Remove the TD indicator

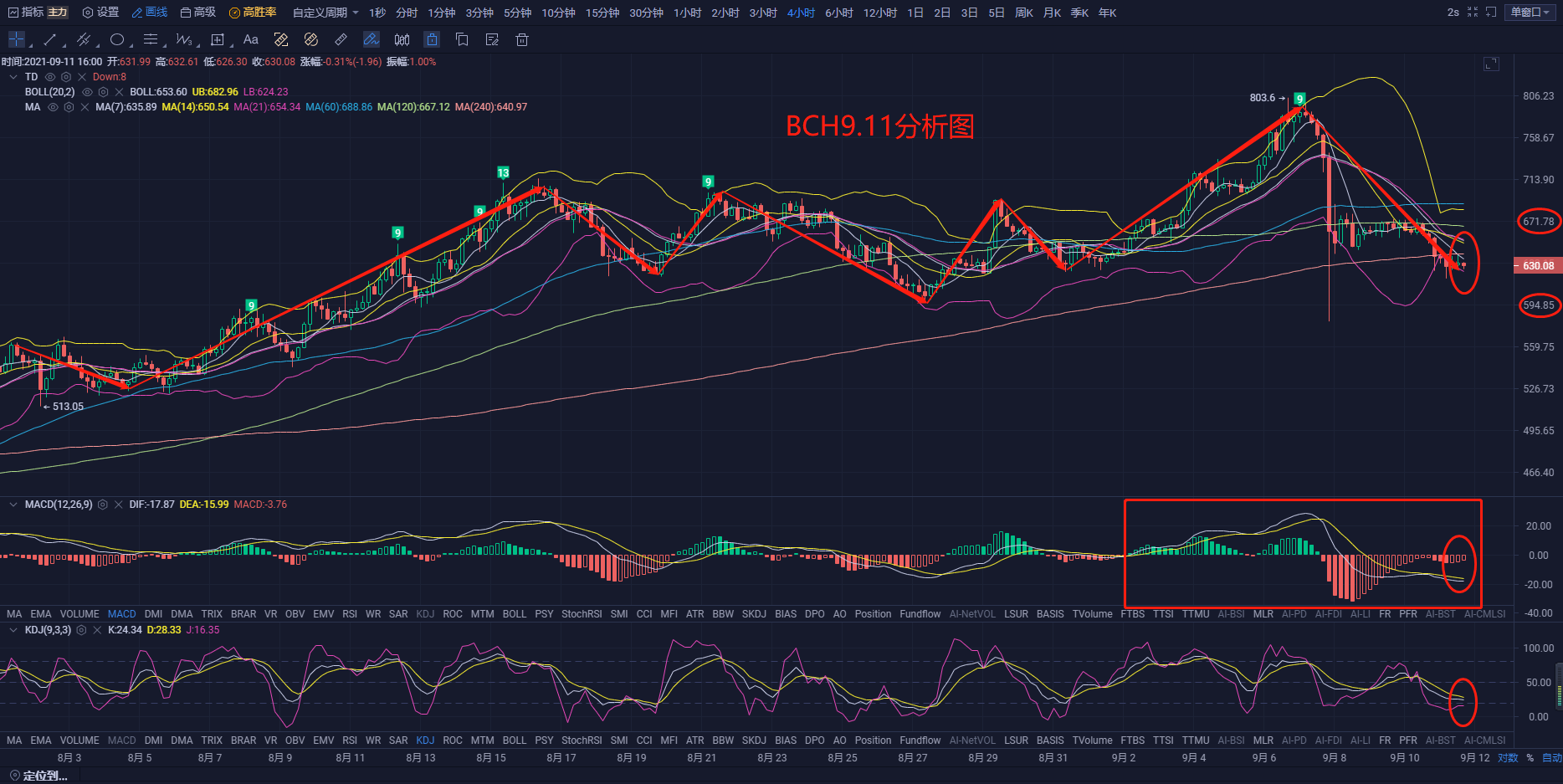point(82,77)
